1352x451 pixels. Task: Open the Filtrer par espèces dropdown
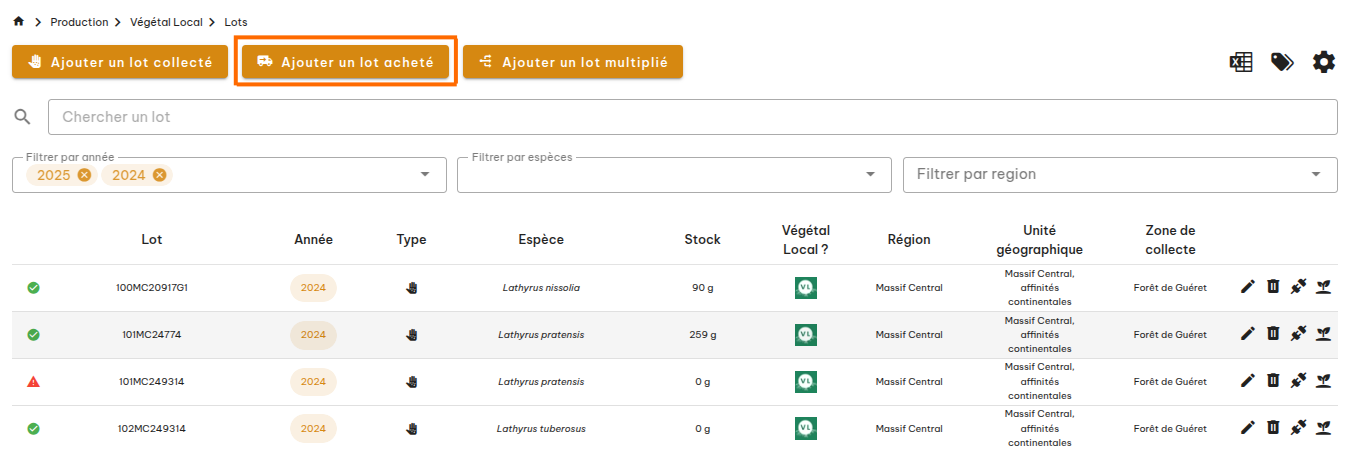870,175
